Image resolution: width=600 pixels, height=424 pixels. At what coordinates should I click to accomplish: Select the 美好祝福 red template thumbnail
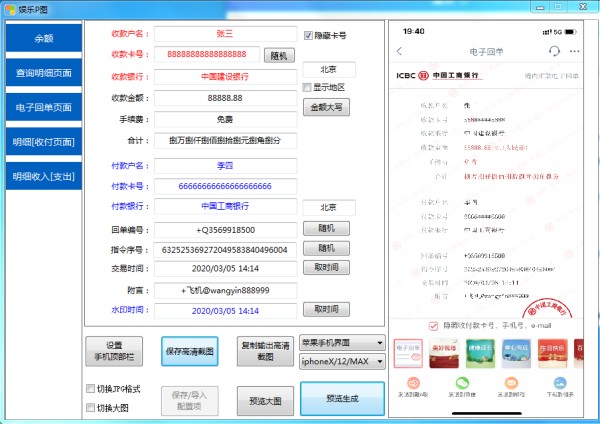444,353
